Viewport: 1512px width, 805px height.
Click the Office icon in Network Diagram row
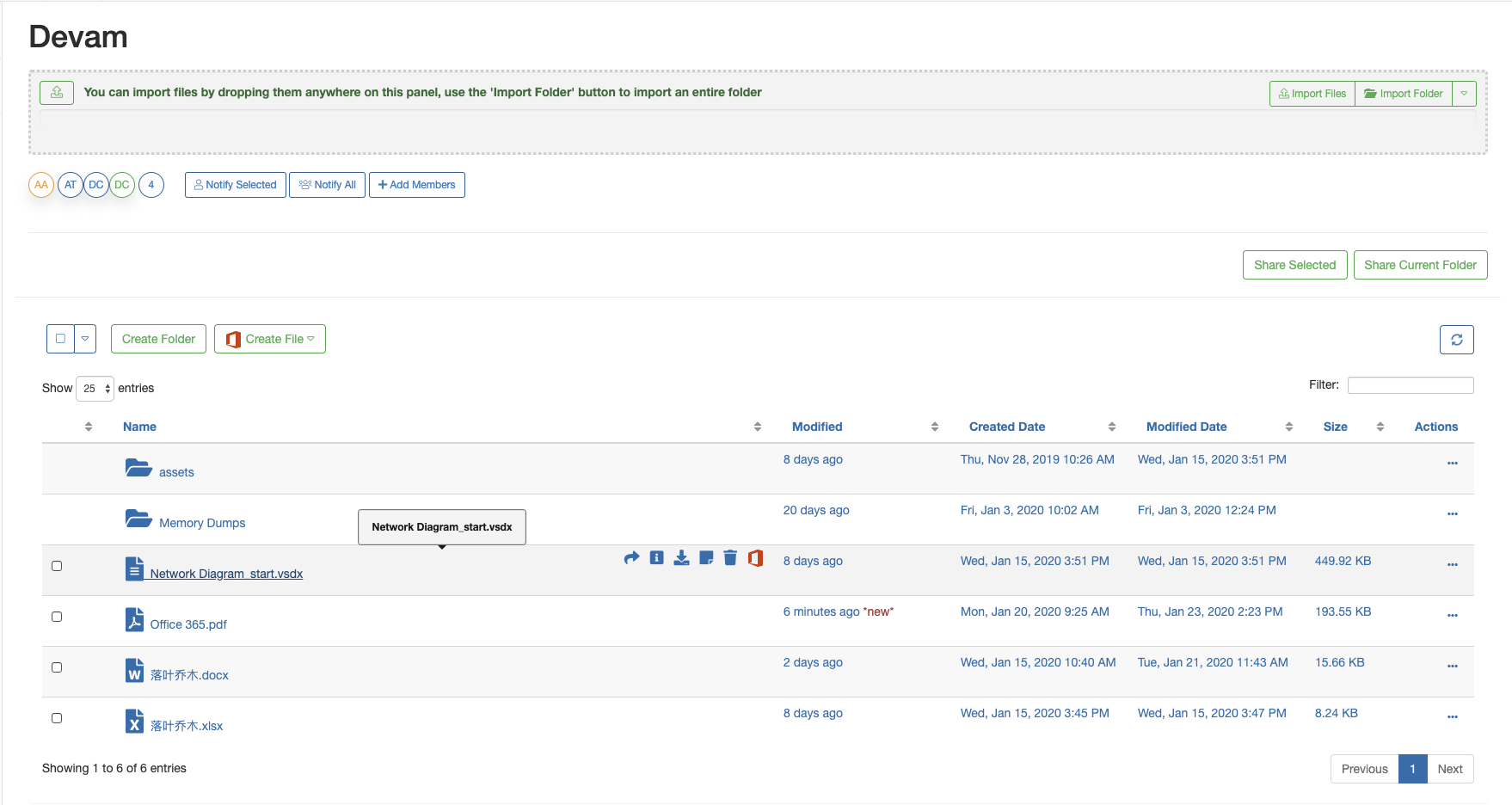pos(755,558)
